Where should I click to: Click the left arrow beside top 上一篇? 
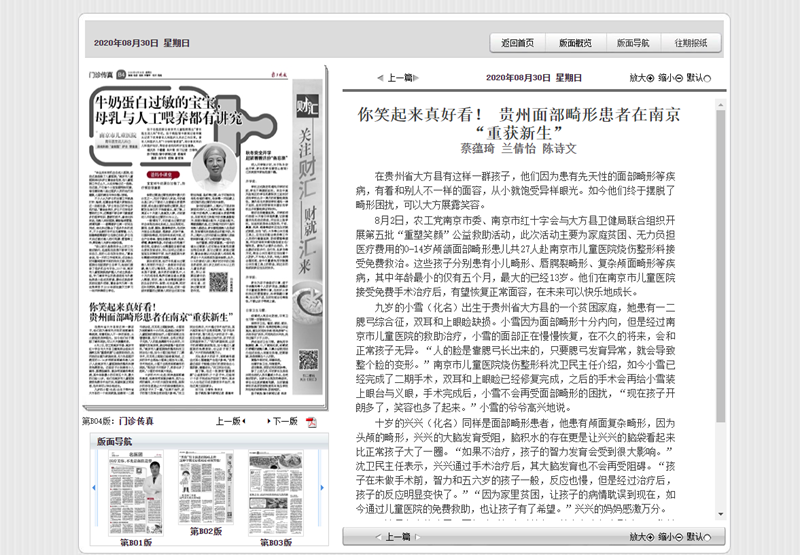pos(380,78)
